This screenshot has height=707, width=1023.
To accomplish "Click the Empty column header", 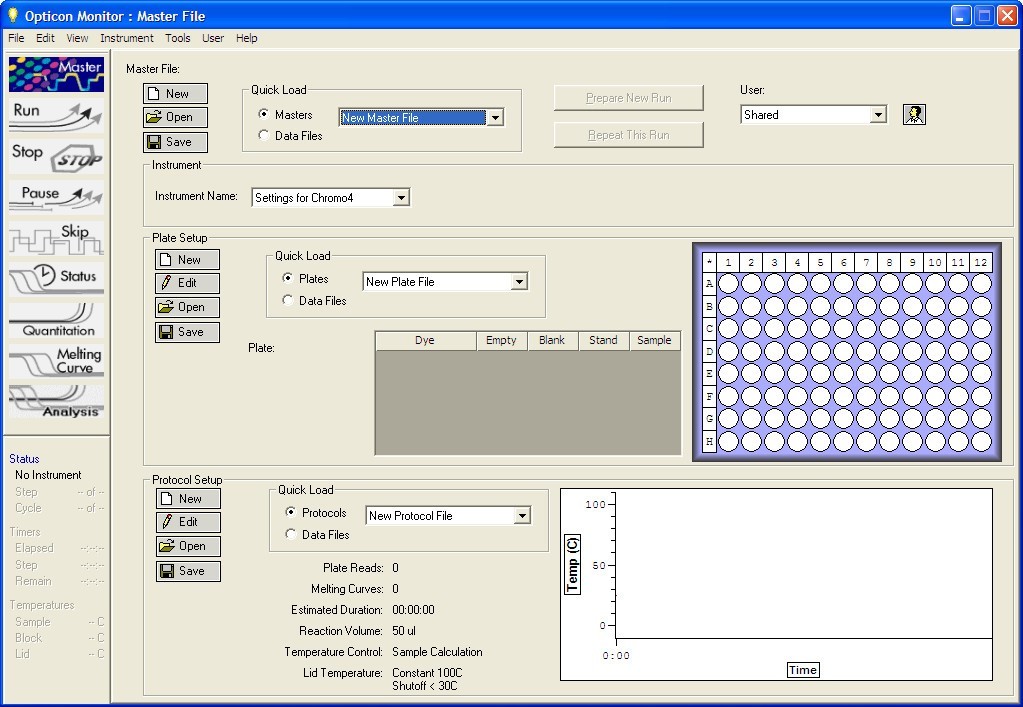I will point(501,340).
